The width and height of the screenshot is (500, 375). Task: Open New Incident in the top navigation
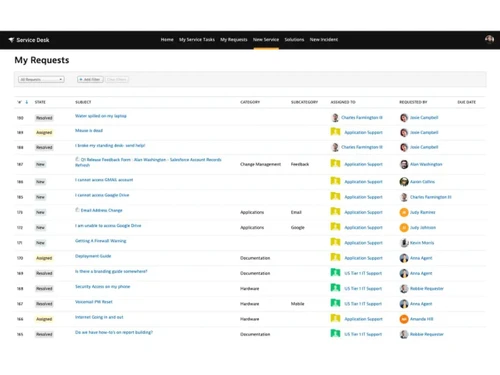(x=324, y=40)
